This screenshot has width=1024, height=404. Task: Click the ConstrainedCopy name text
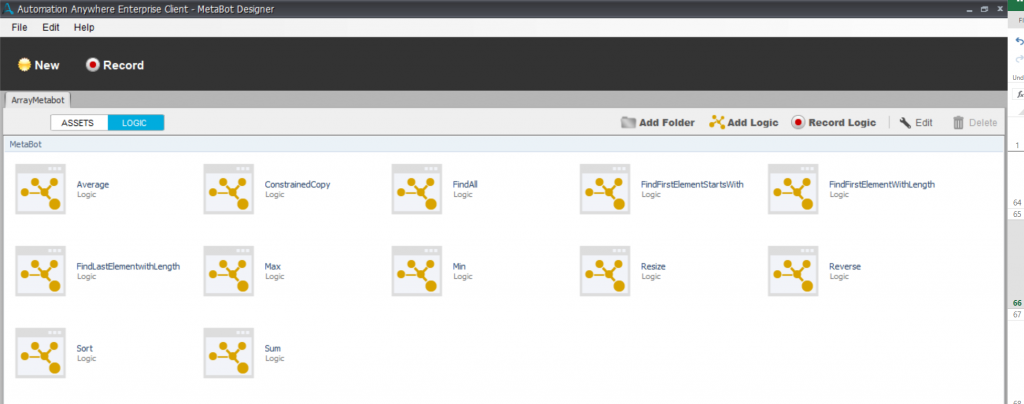[297, 185]
